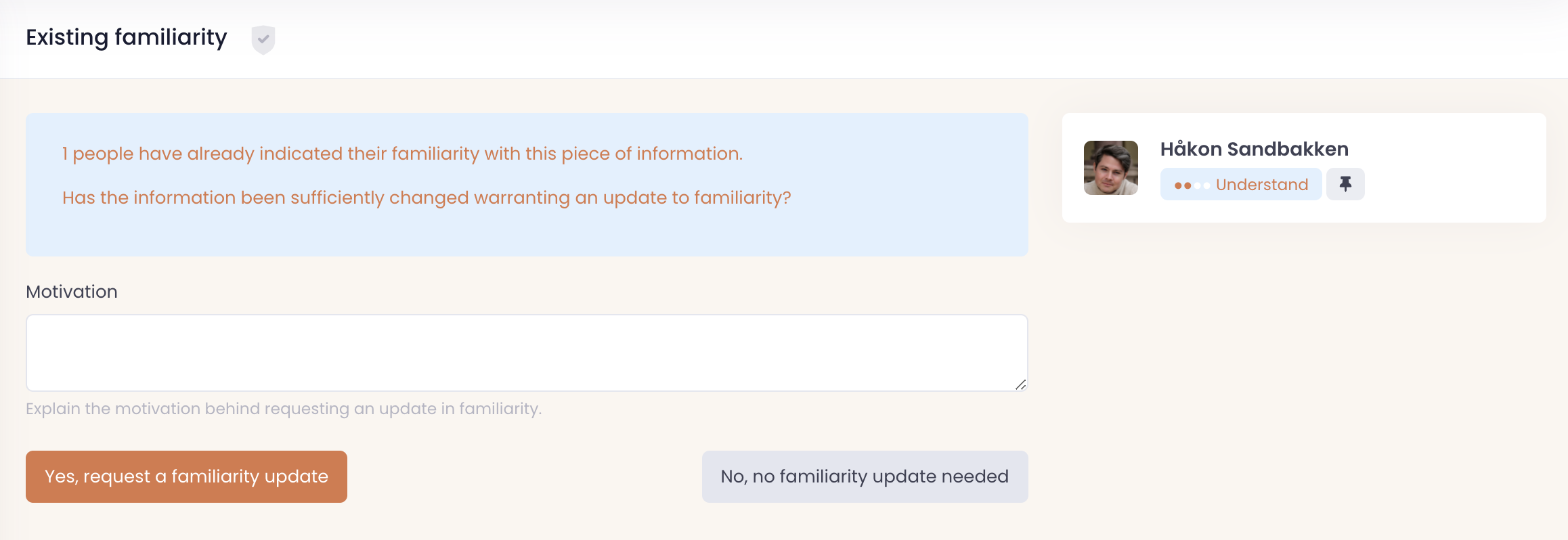Viewport: 1568px width, 540px height.
Task: Click the filled orange dots in Understand badge
Action: (1183, 185)
